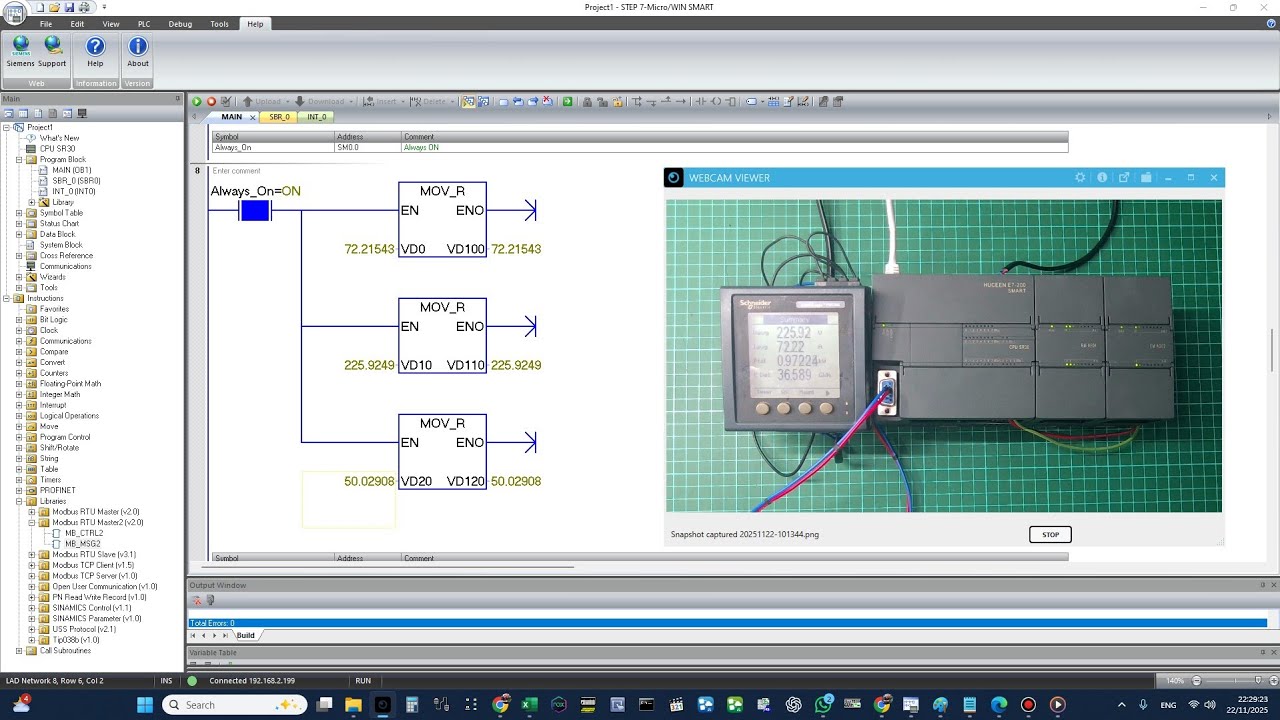Expand the Symbol Table tree node
Screen dimensions: 1280x720
point(19,213)
